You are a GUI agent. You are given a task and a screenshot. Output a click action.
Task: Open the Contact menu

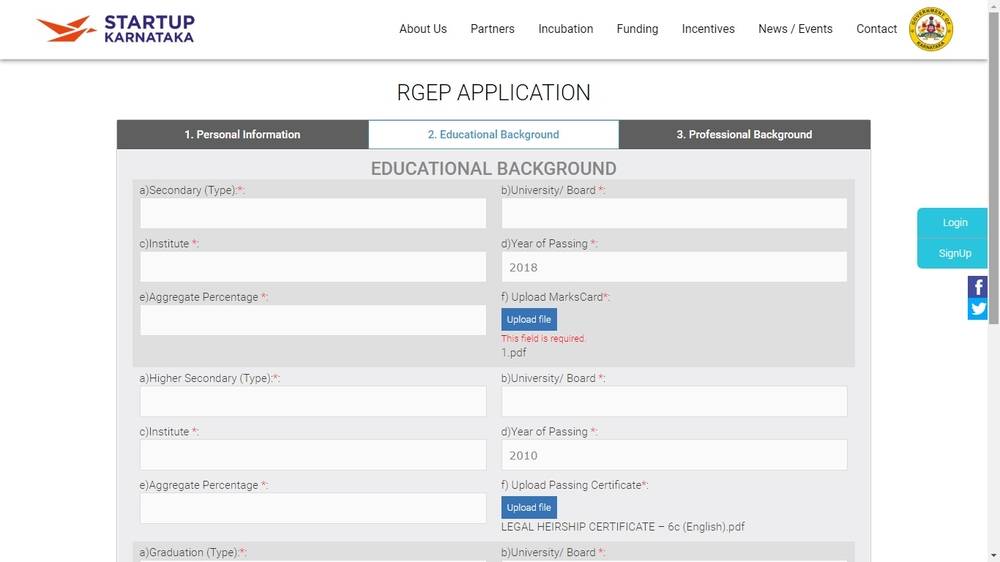point(876,29)
